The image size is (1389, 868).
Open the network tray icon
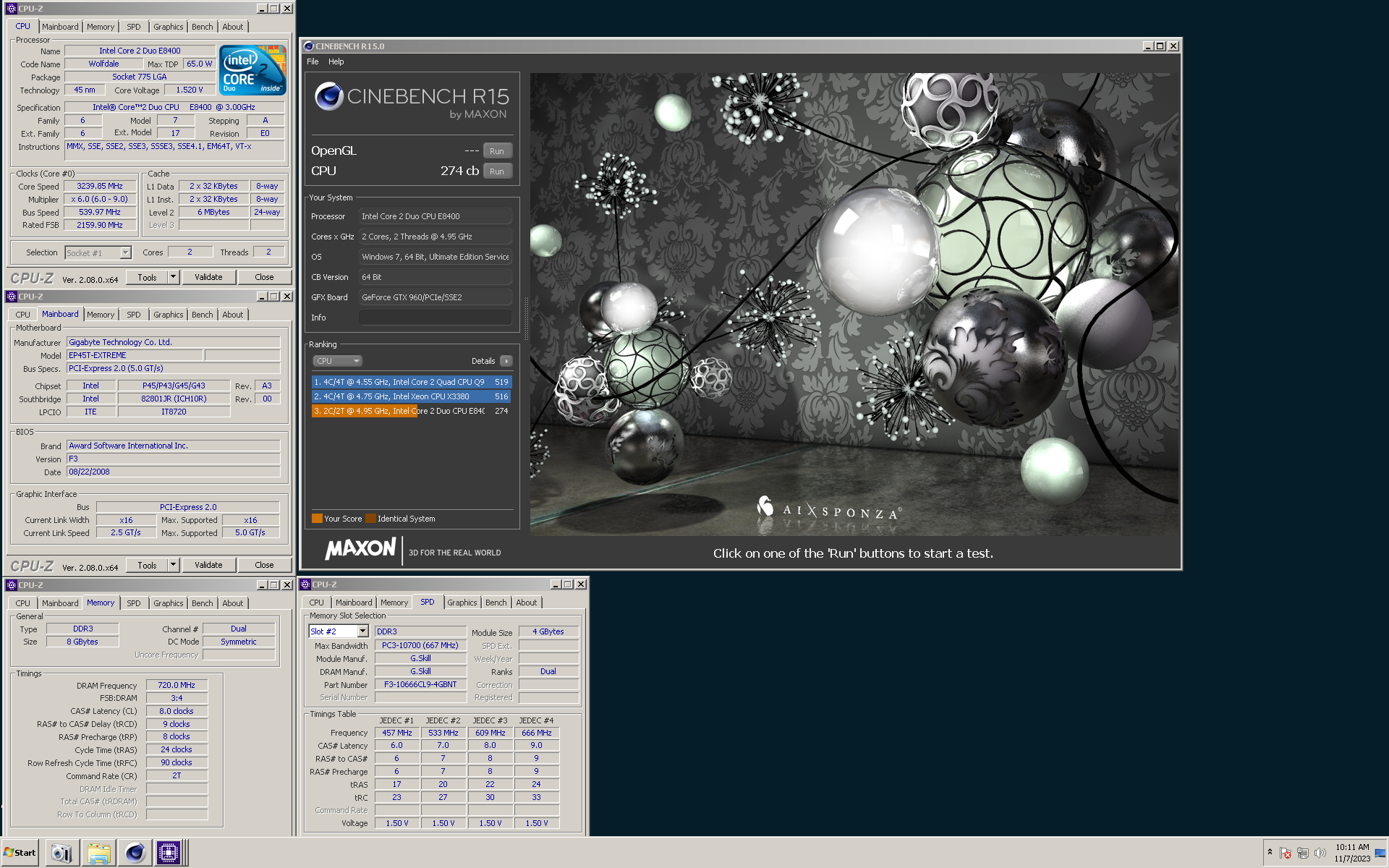(1303, 854)
